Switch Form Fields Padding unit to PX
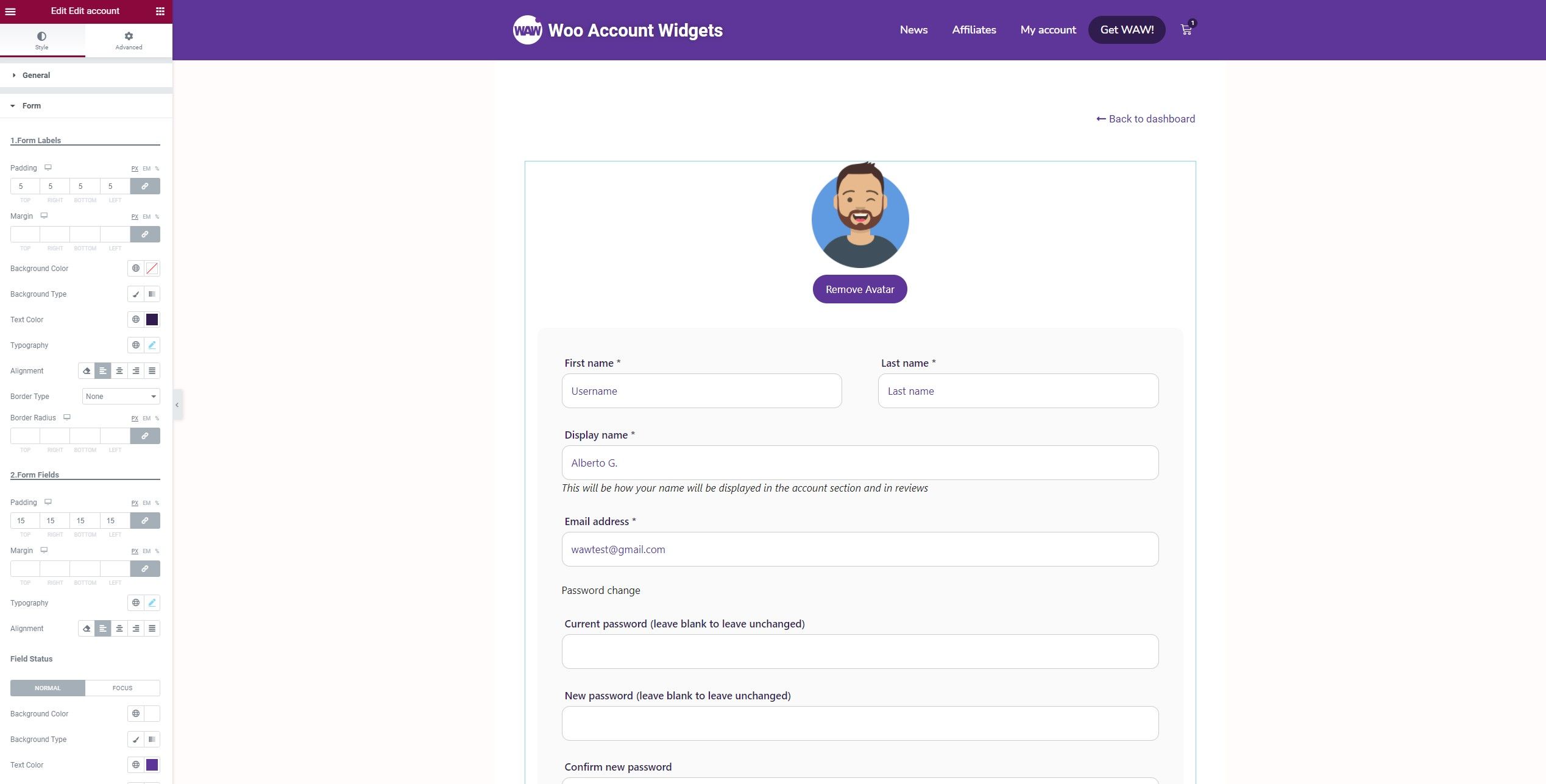 click(x=135, y=503)
